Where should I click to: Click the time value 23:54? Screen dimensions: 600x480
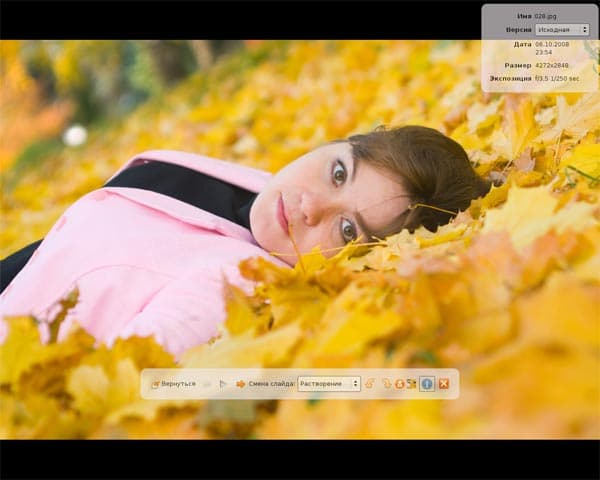pyautogui.click(x=543, y=52)
